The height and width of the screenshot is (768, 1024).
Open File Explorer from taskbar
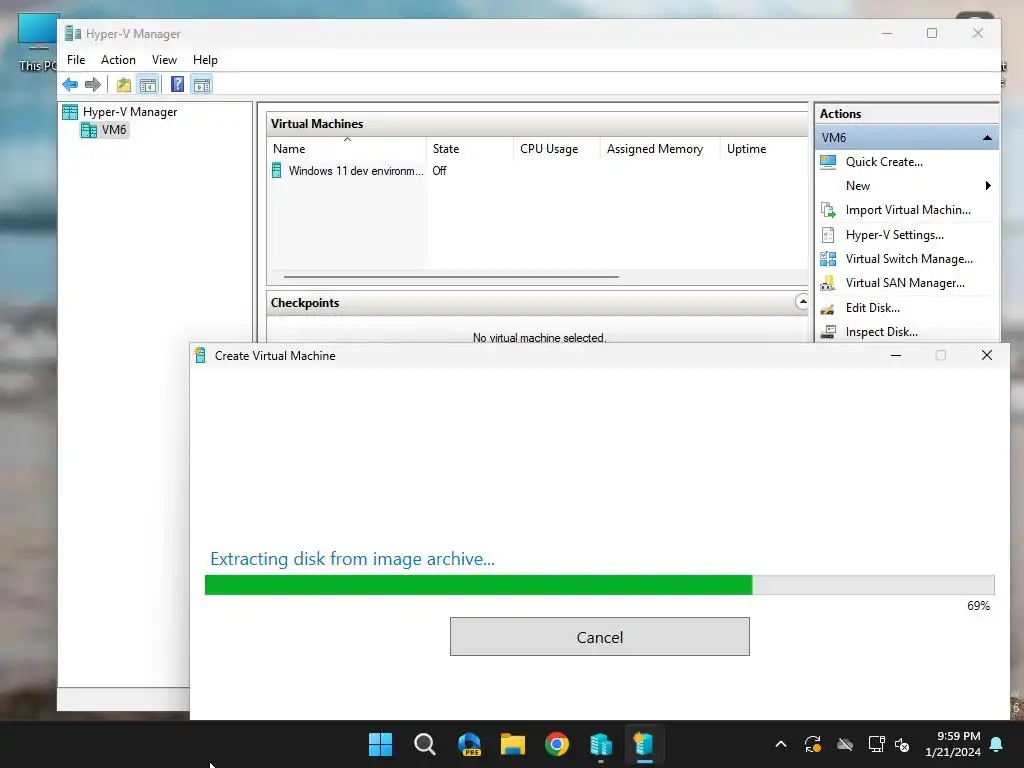click(x=513, y=744)
